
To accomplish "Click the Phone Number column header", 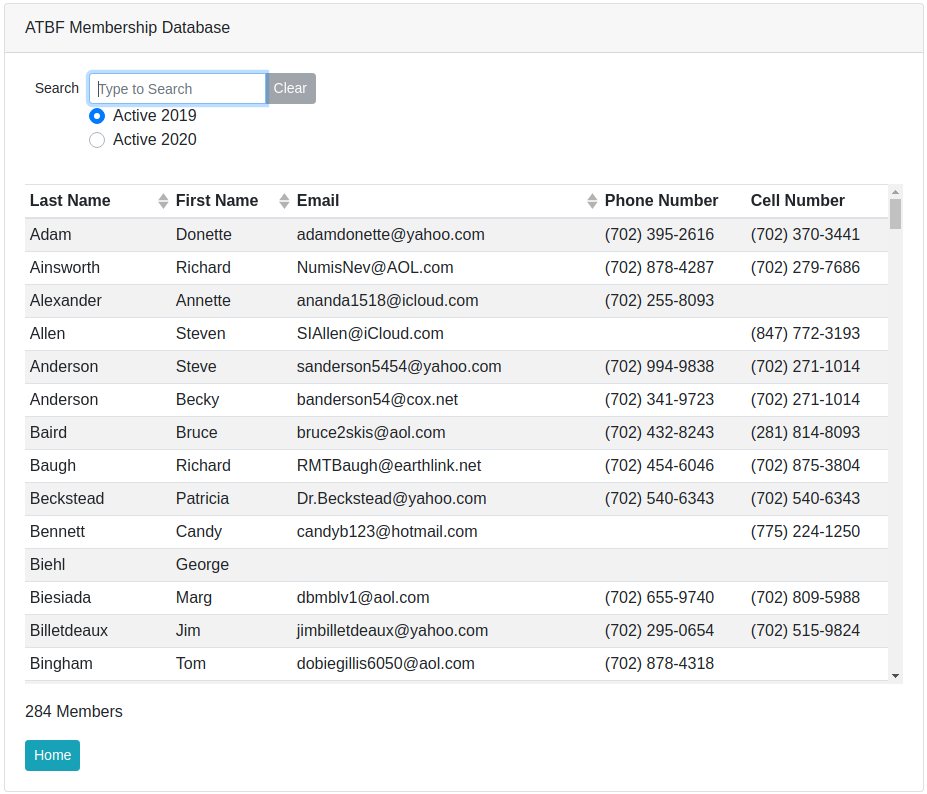I will click(661, 201).
